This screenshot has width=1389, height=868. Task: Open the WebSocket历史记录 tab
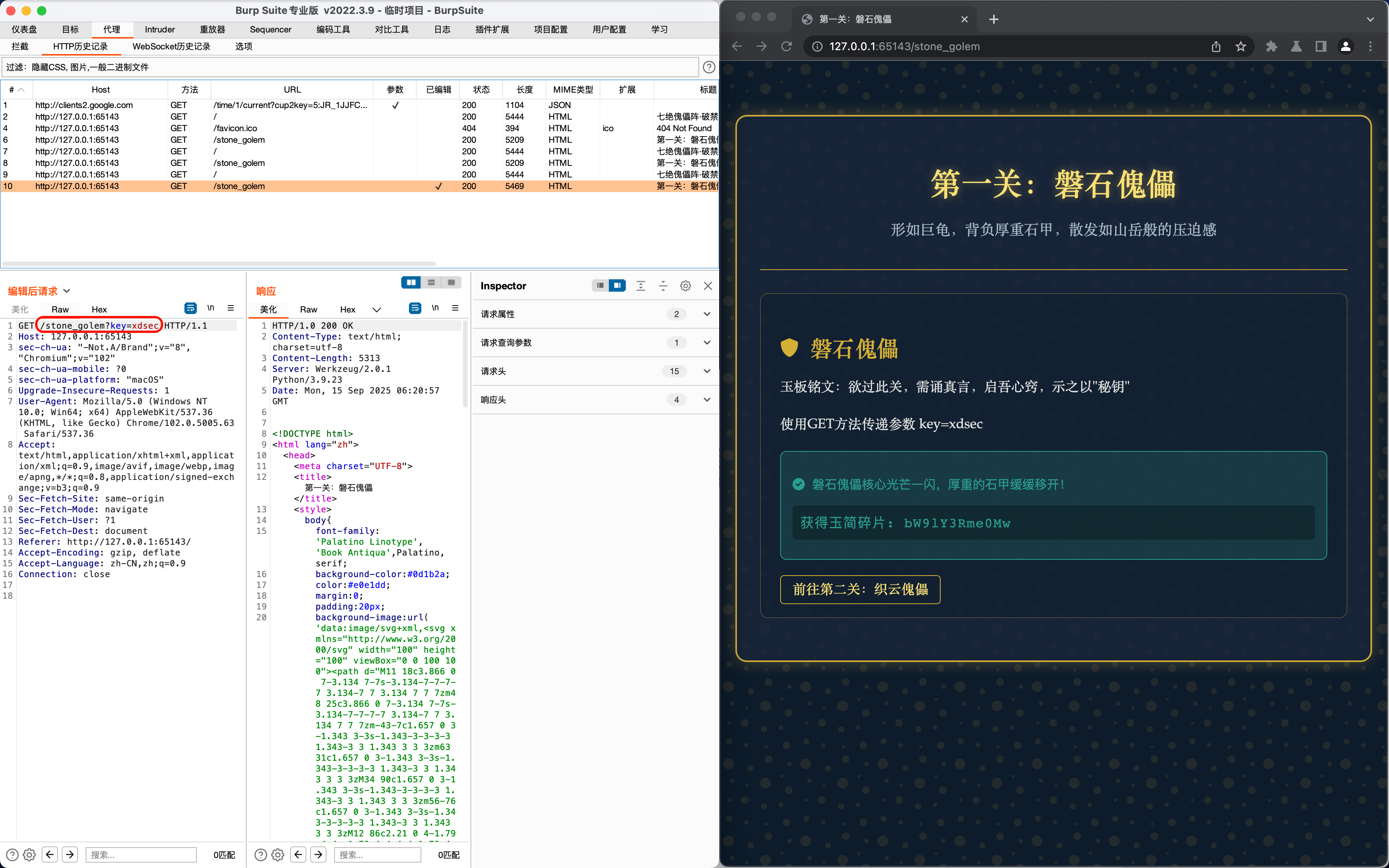(x=171, y=47)
